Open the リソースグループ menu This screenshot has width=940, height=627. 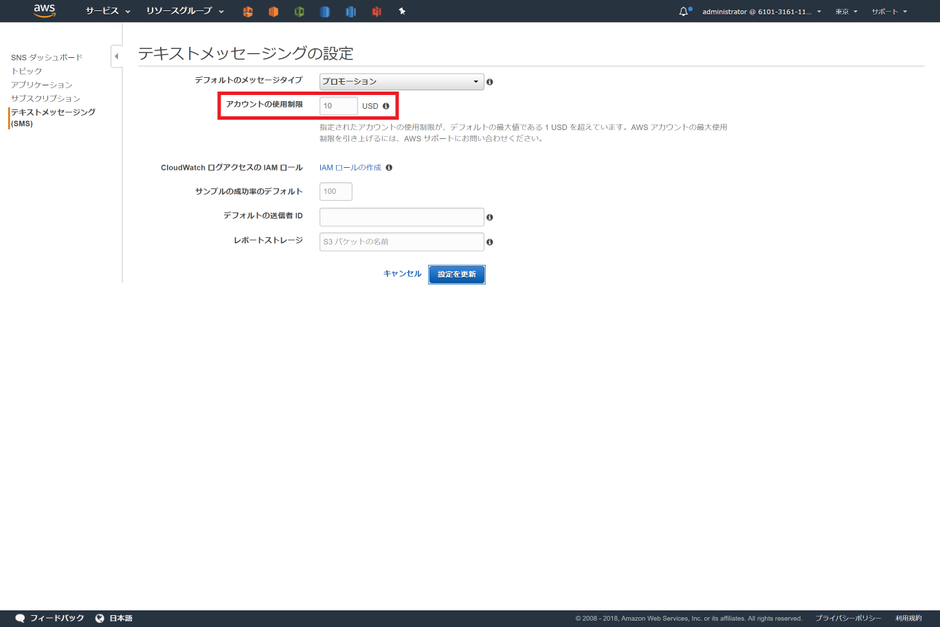pyautogui.click(x=185, y=11)
